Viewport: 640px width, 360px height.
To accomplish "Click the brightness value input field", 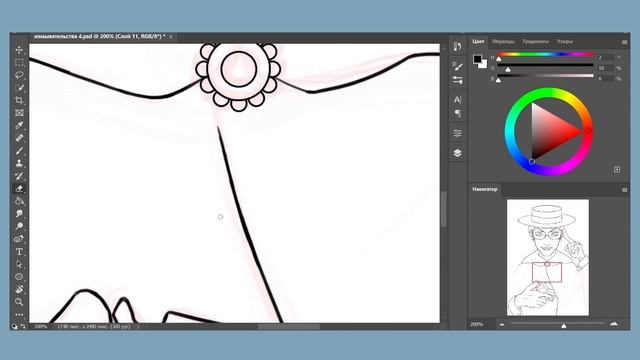I will coord(605,79).
